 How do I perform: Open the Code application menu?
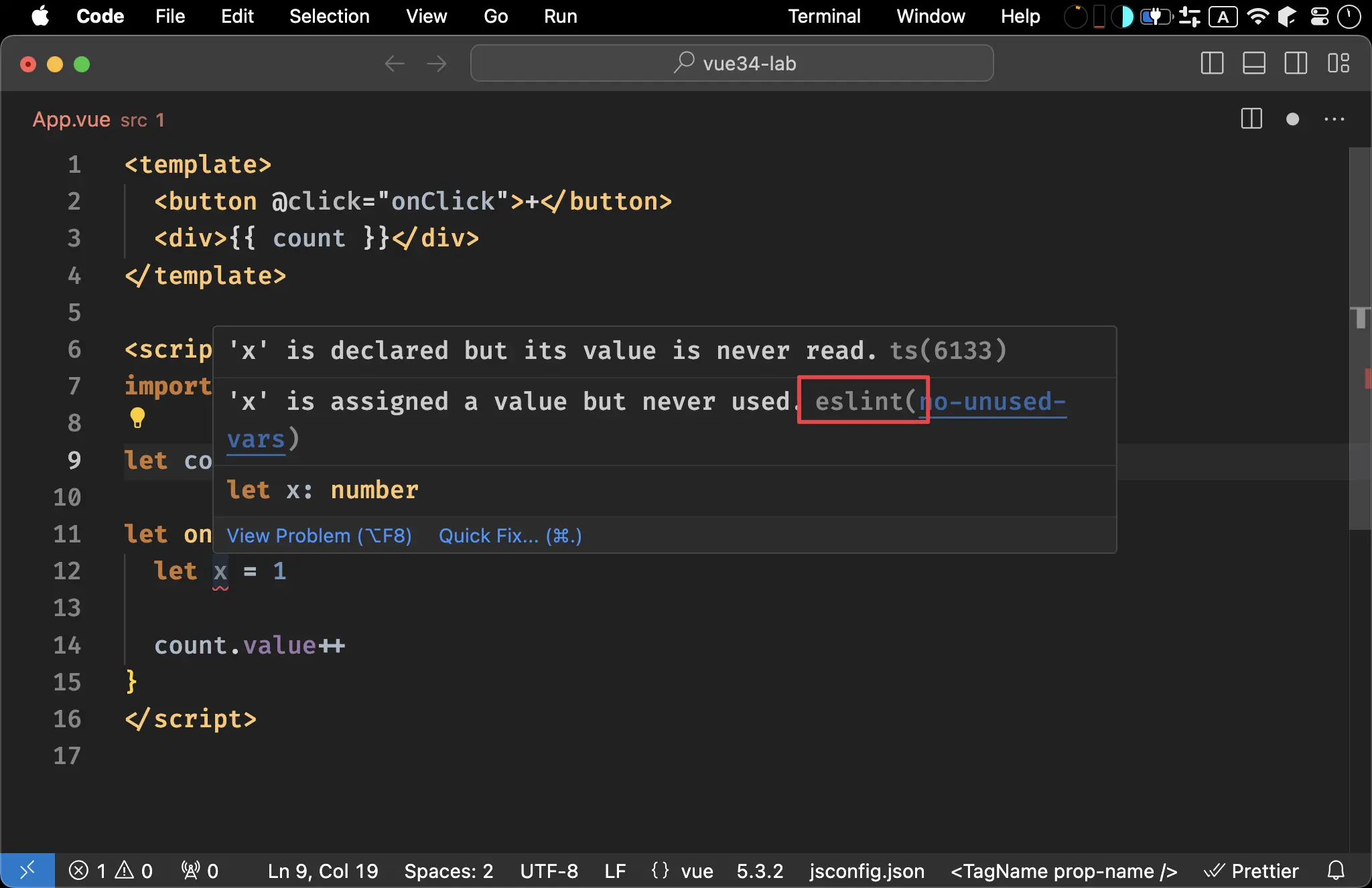click(x=100, y=16)
